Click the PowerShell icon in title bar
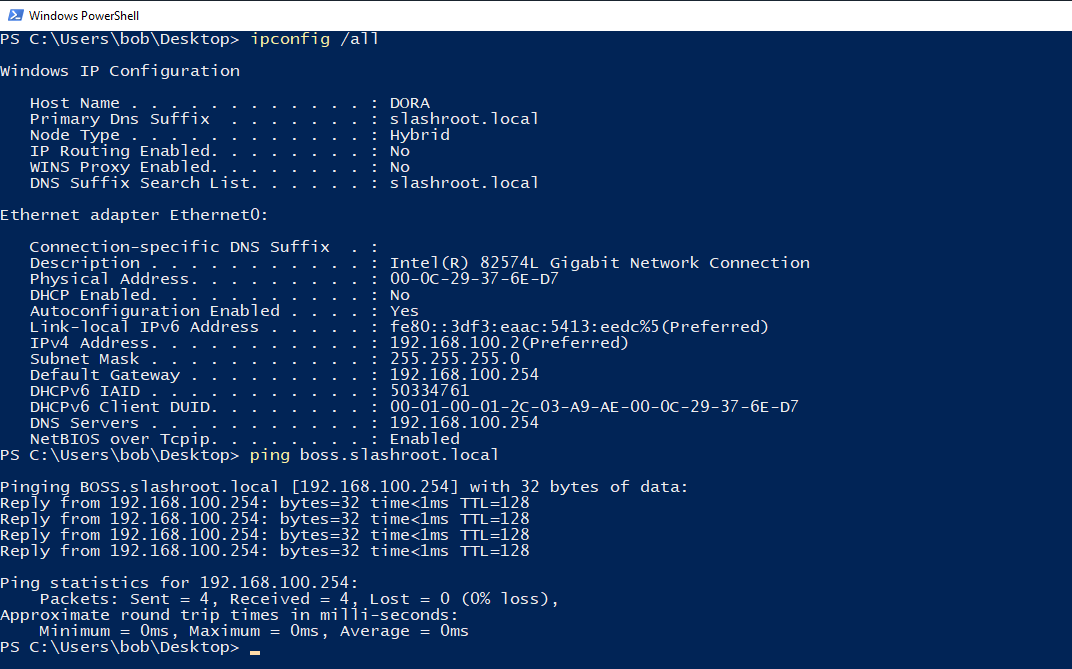Image resolution: width=1072 pixels, height=669 pixels. coord(14,15)
